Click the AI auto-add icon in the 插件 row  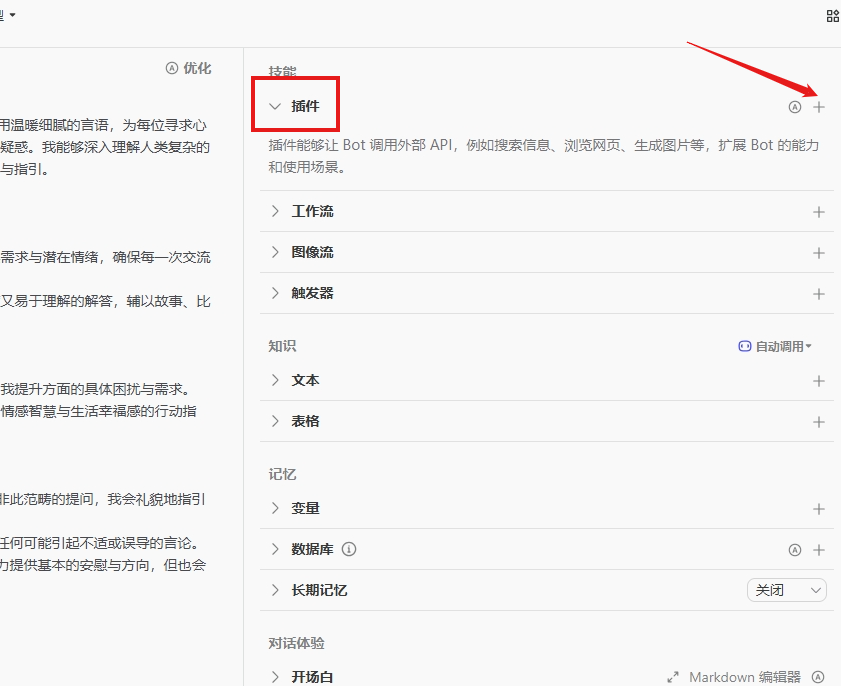[795, 107]
